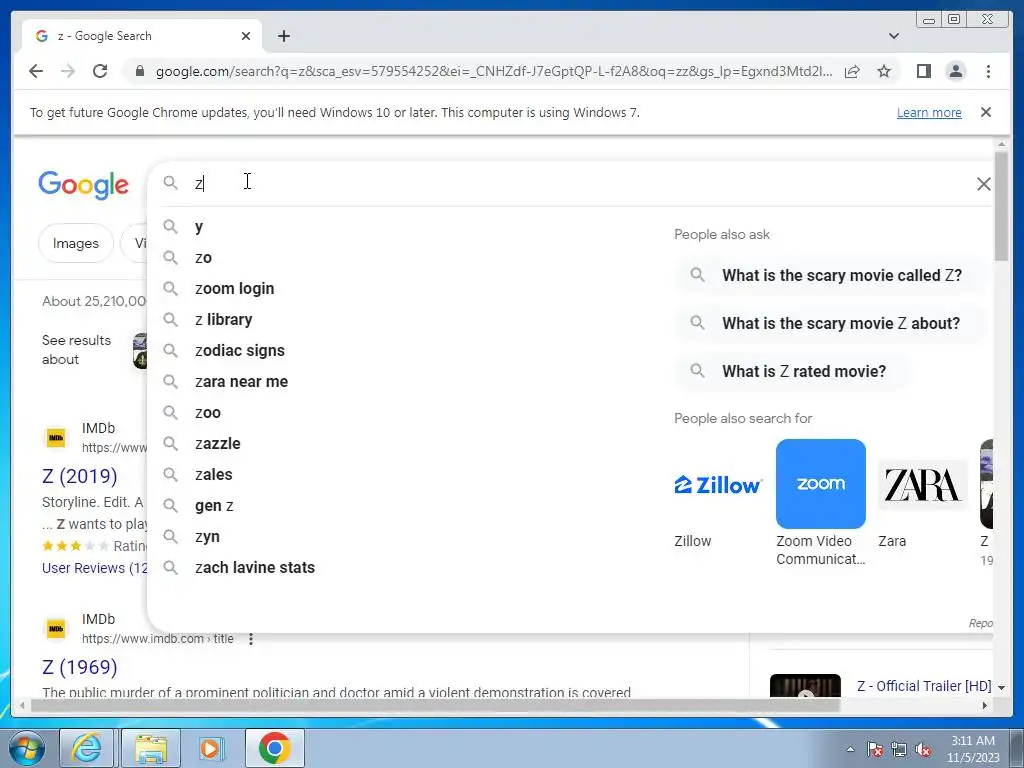This screenshot has width=1024, height=768.
Task: Click the search box magnifier icon
Action: (170, 183)
